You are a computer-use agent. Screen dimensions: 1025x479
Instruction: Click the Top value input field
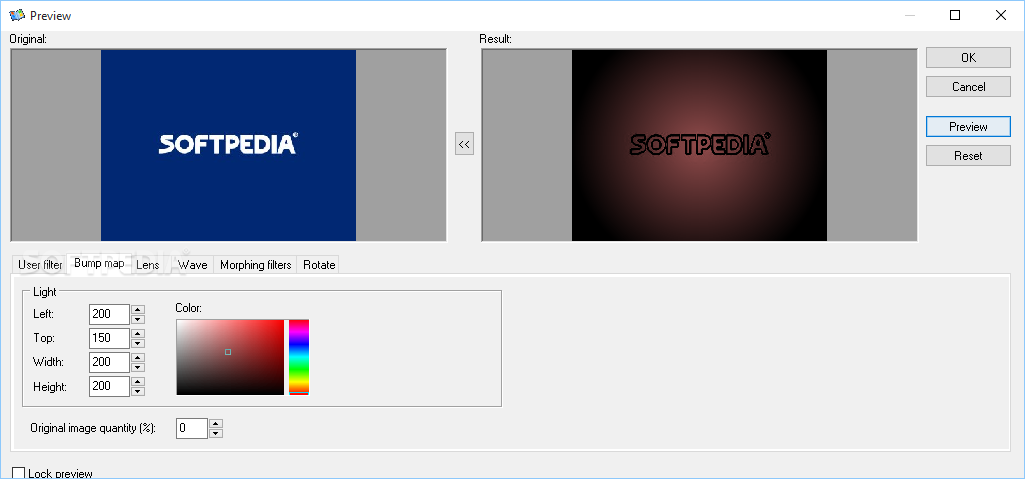coord(110,338)
